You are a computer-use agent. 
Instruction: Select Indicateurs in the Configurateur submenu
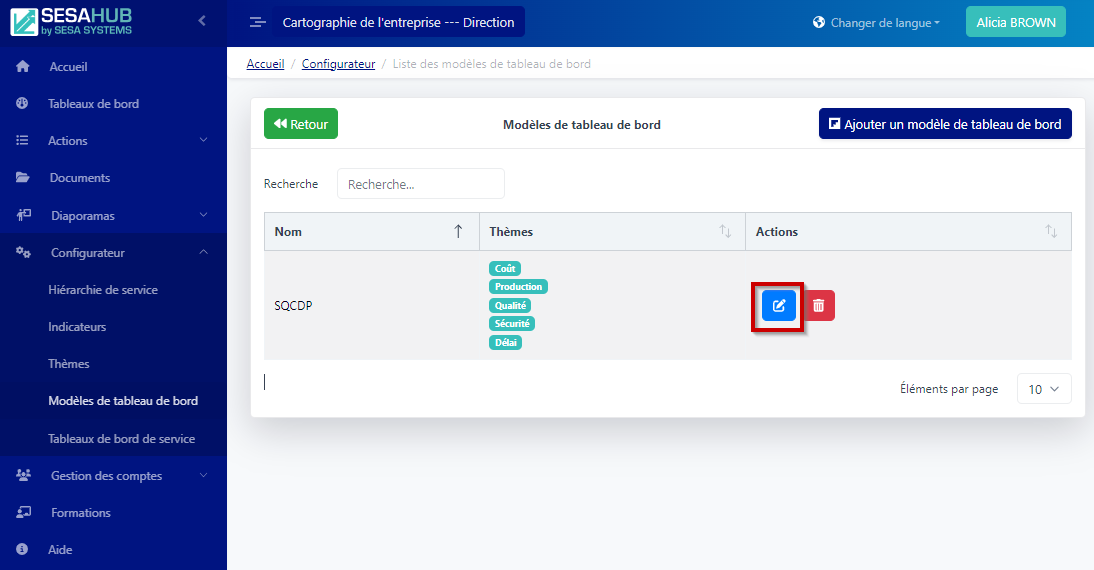(77, 327)
